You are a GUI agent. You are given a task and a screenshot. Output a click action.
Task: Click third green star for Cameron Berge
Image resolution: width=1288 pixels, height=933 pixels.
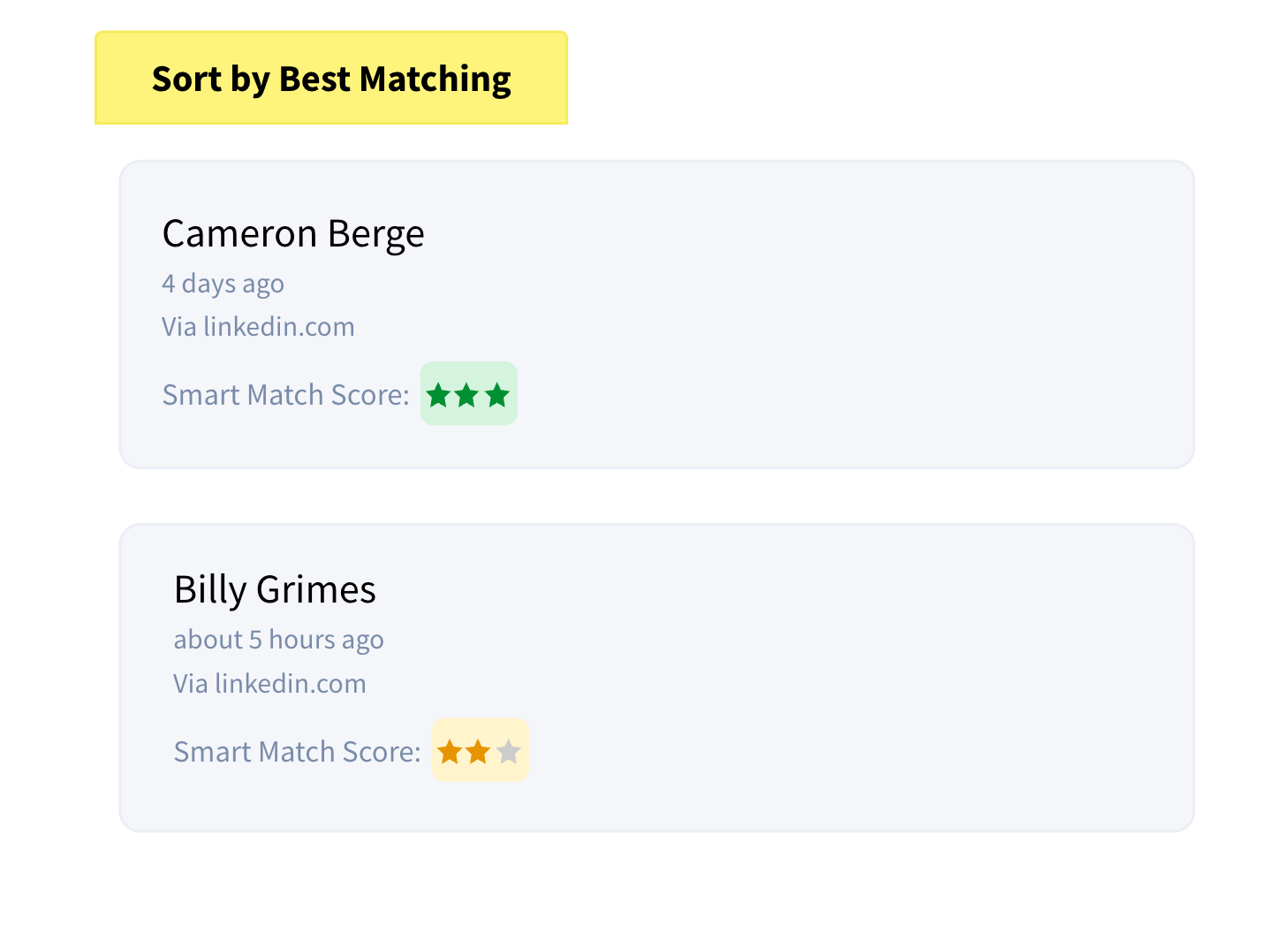[497, 395]
